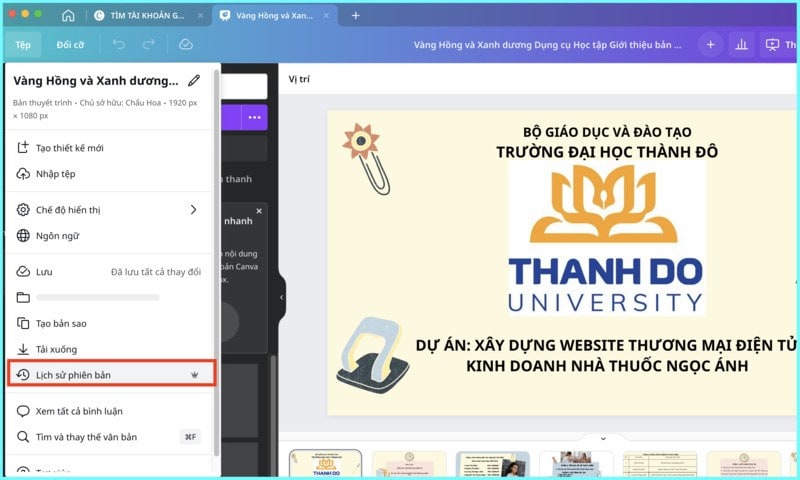Click the folder icon in file menu
Viewport: 800px width, 480px height.
pos(23,297)
